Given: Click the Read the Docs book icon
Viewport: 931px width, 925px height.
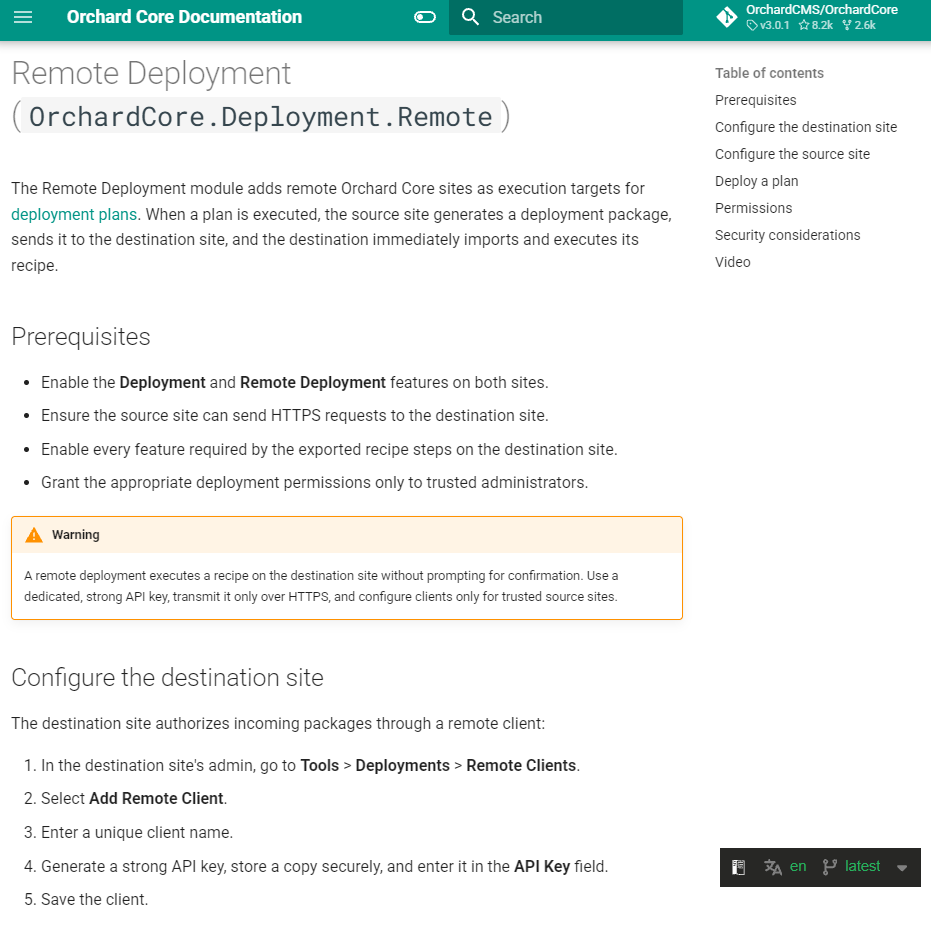Looking at the screenshot, I should 738,867.
